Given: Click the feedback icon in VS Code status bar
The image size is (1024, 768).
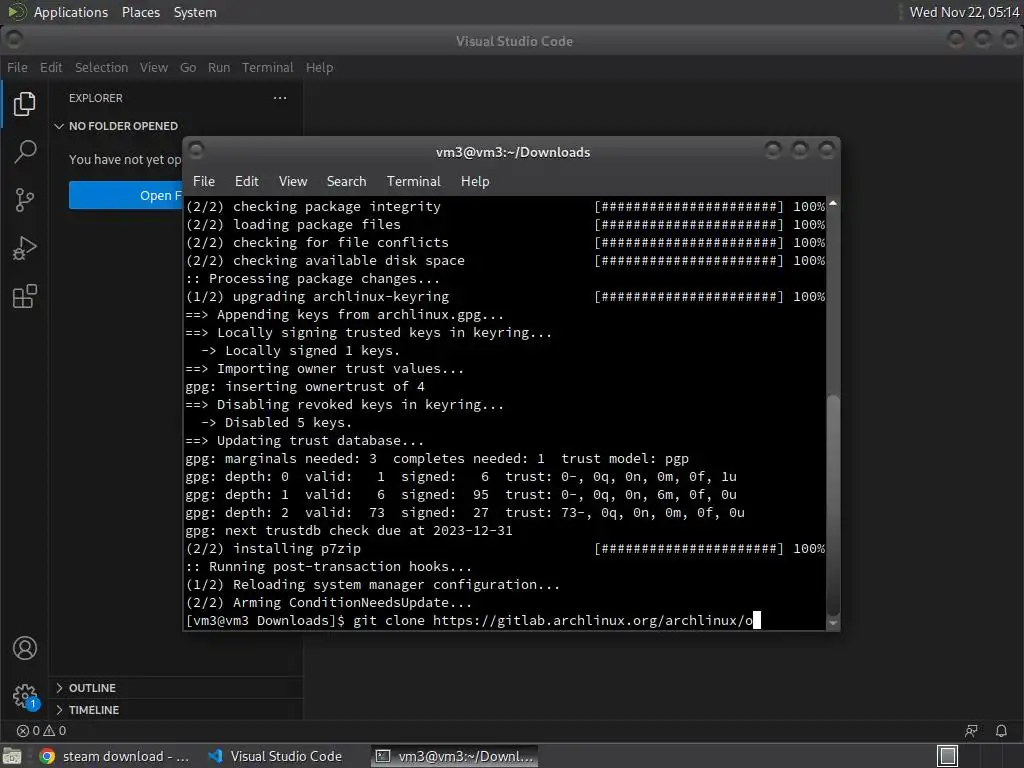Looking at the screenshot, I should point(972,731).
